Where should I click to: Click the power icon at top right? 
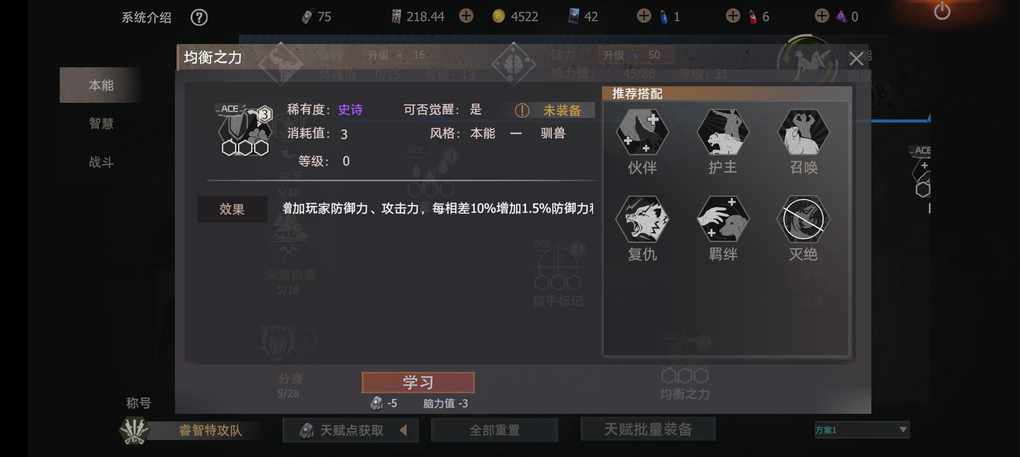coord(942,10)
